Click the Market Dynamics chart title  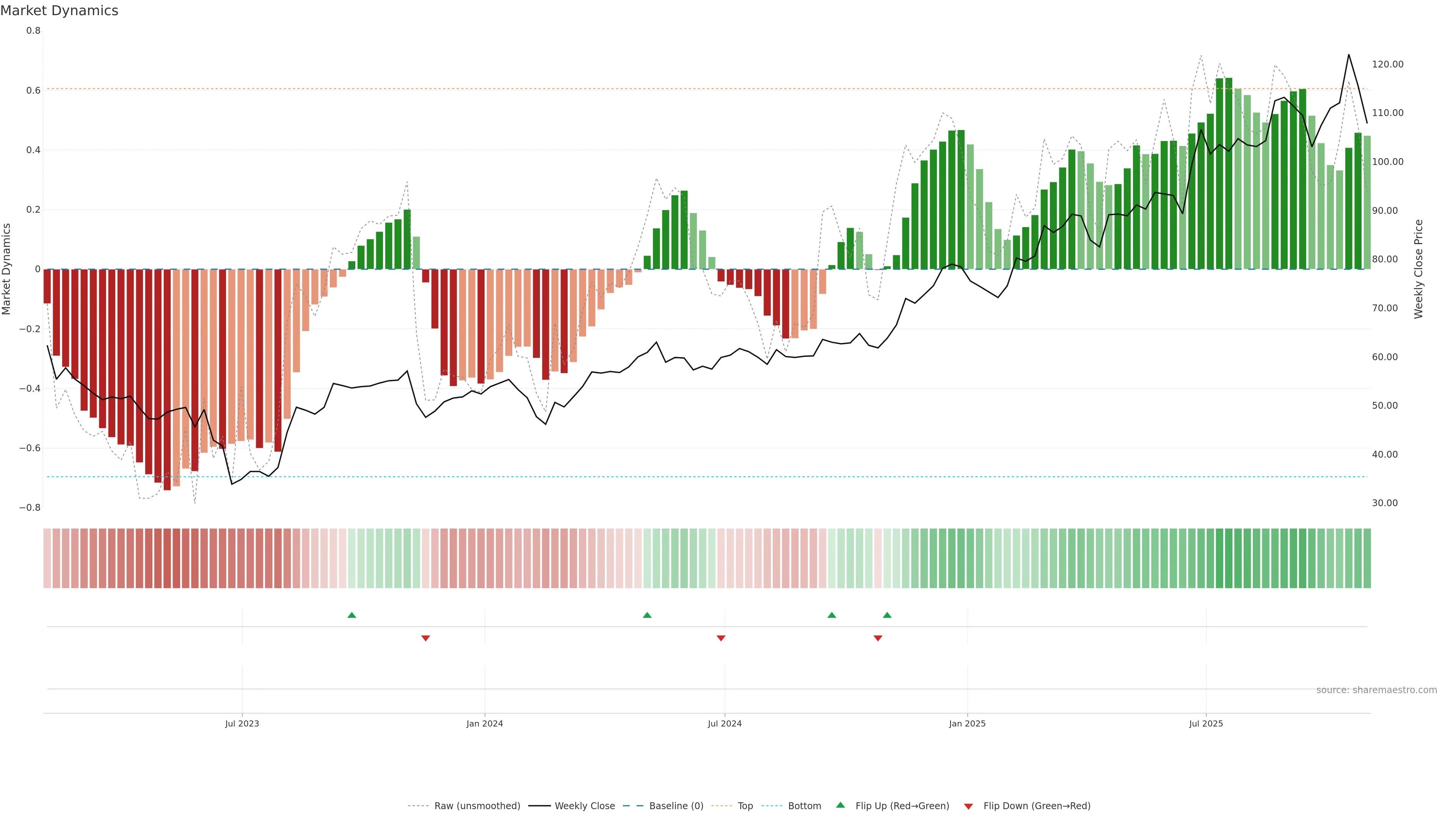60,11
